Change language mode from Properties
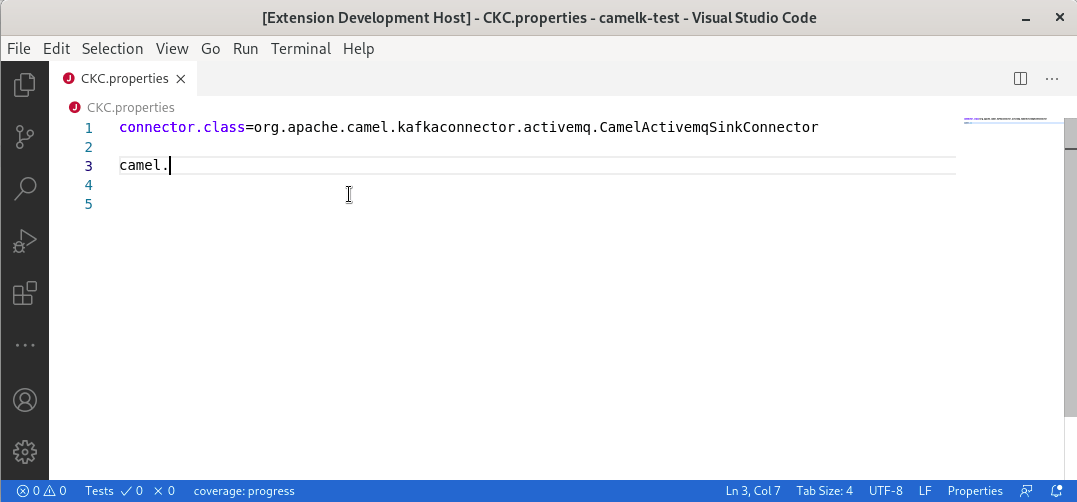1077x502 pixels. tap(974, 491)
